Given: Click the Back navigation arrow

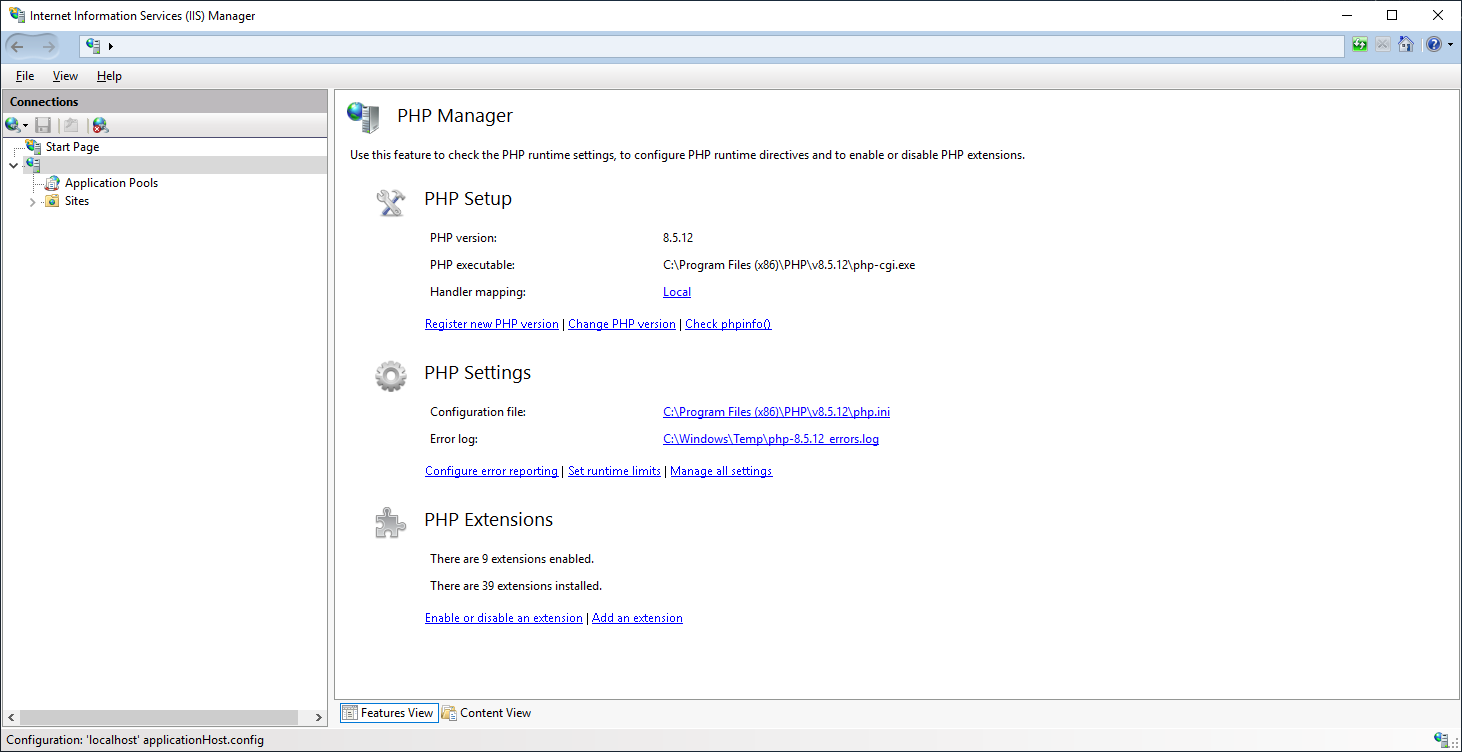Looking at the screenshot, I should click(x=18, y=46).
